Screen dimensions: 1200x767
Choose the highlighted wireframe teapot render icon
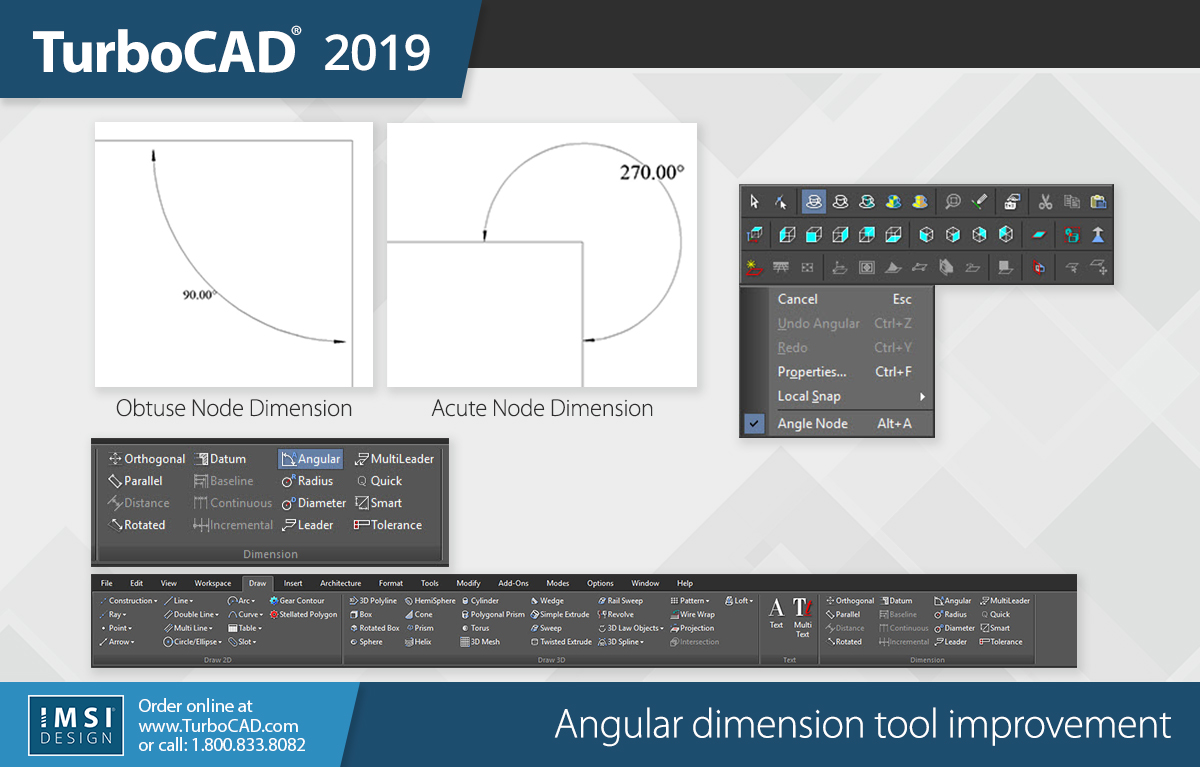coord(814,202)
